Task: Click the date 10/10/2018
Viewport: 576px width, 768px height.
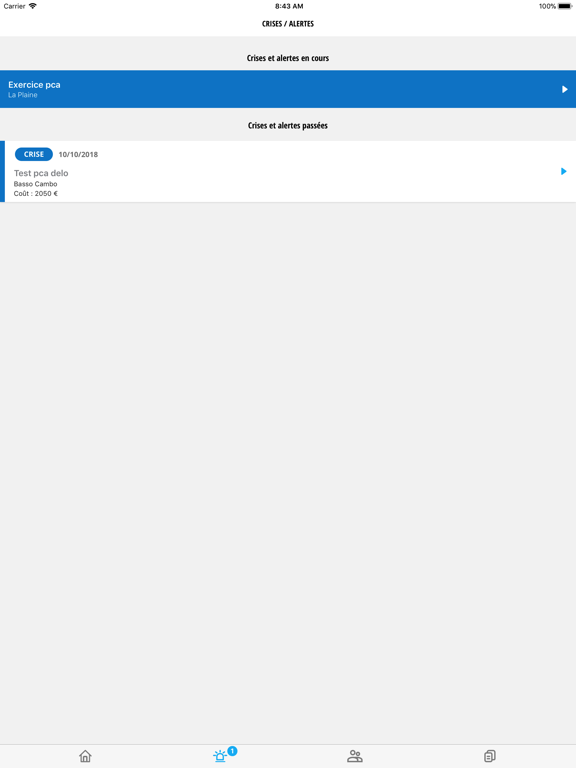Action: click(x=78, y=154)
